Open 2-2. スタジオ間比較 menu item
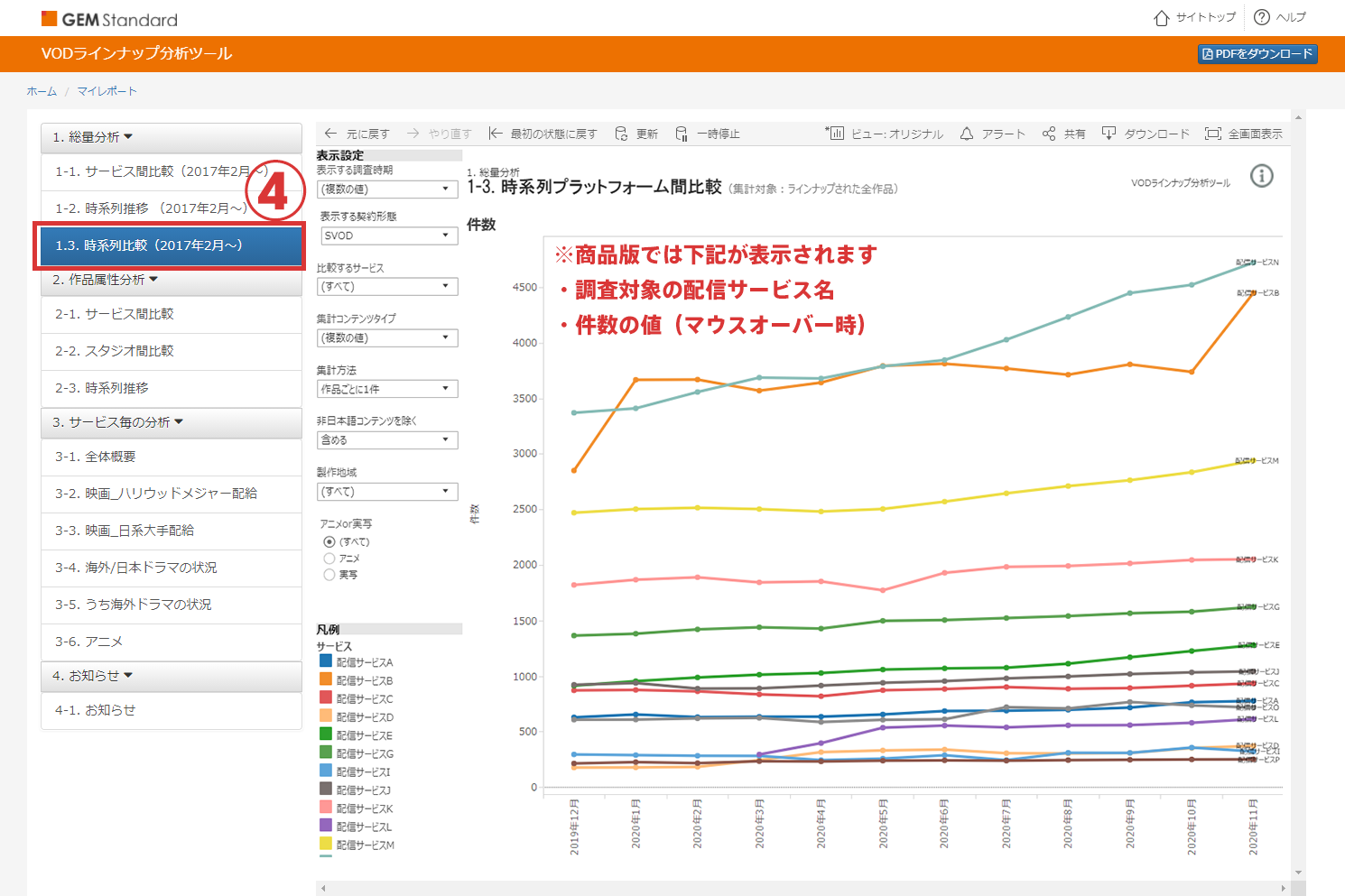Screen dimensions: 1345x896 tap(172, 351)
